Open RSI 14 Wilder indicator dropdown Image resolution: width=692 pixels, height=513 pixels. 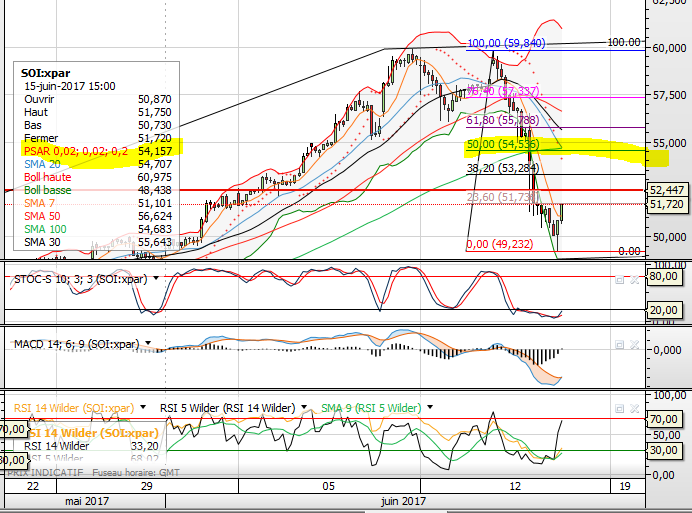point(143,408)
